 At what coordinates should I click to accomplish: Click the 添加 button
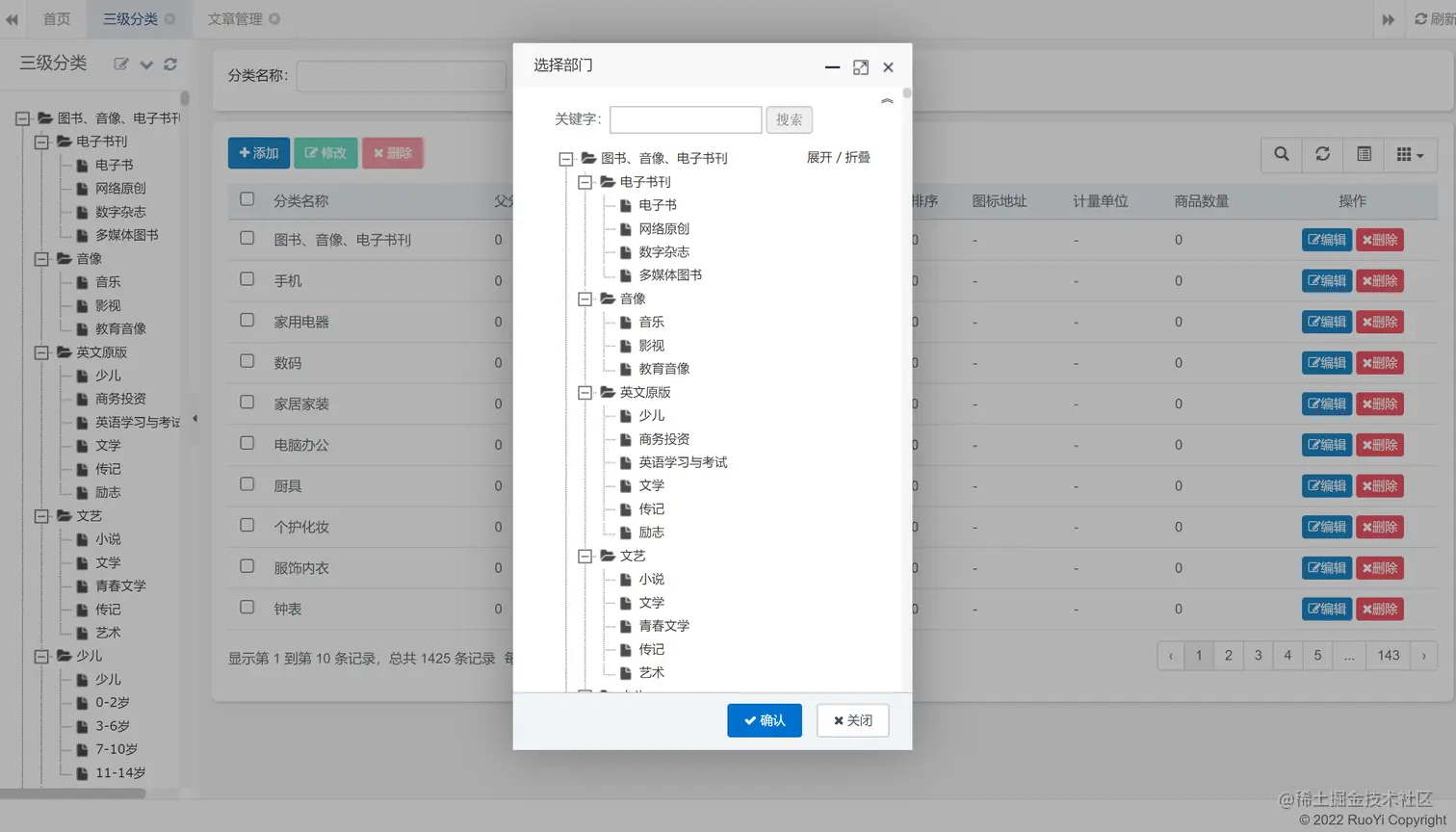click(259, 153)
